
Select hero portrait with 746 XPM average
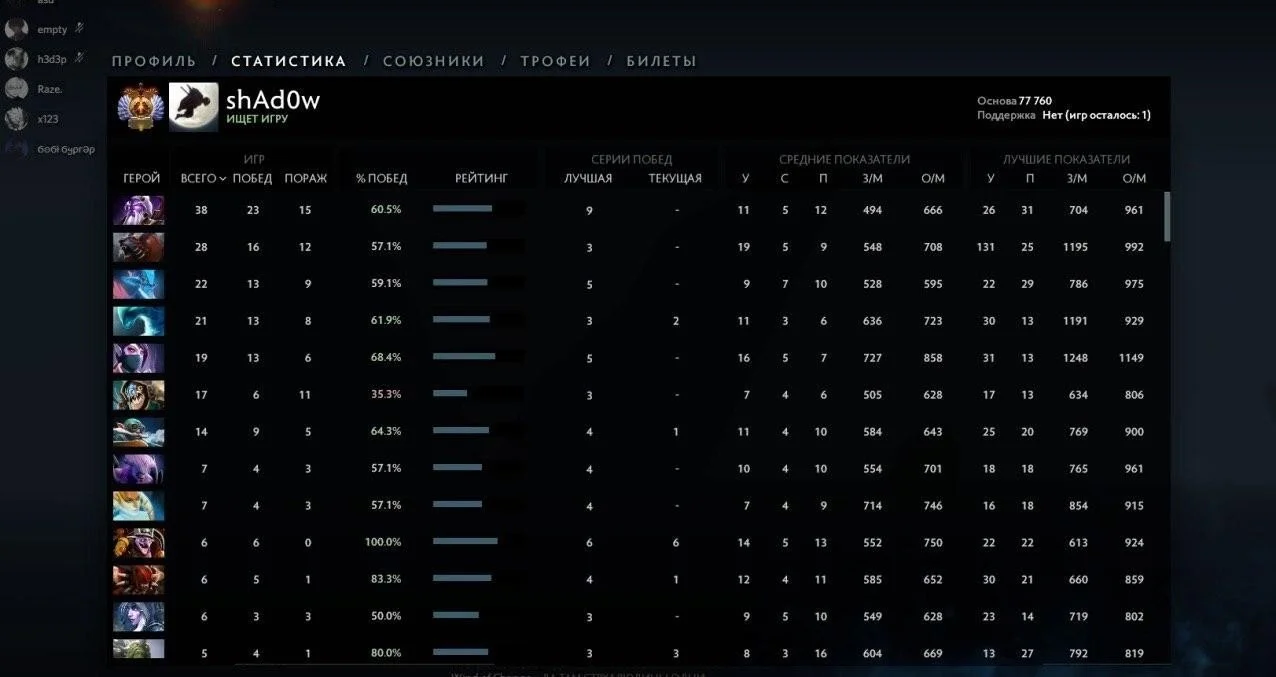pyautogui.click(x=138, y=506)
